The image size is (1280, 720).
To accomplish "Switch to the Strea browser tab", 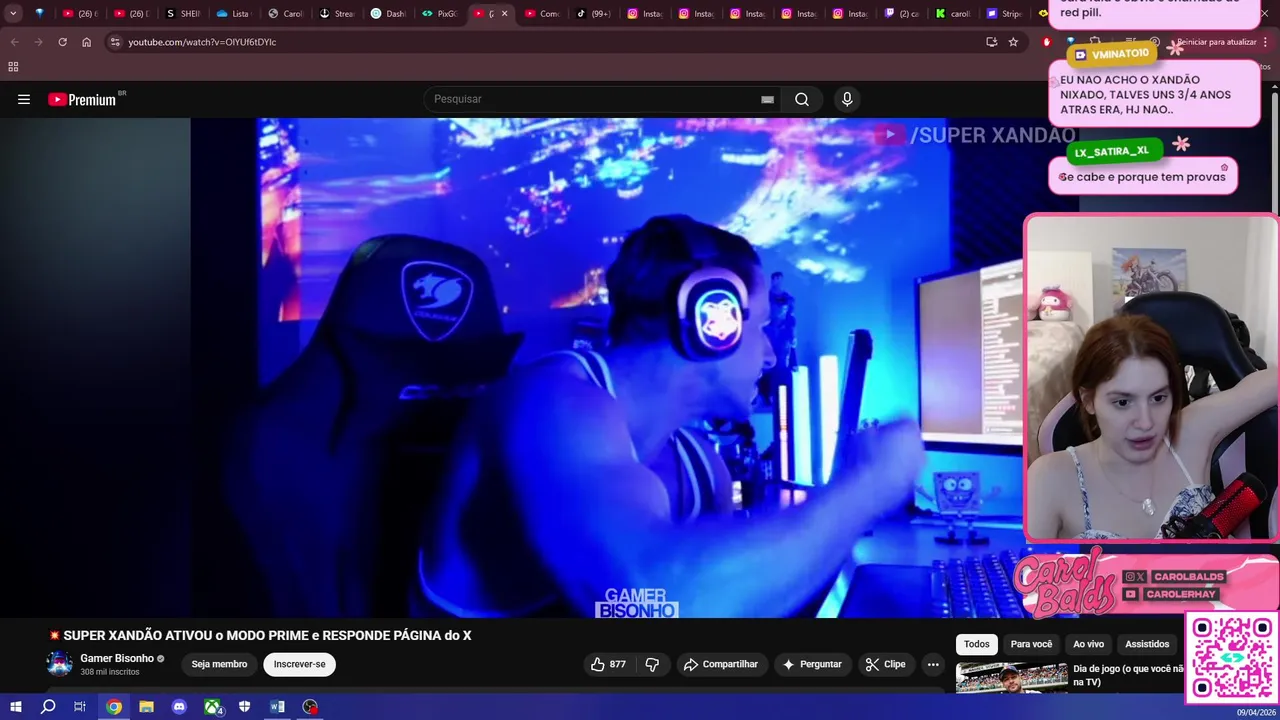I will coord(337,14).
